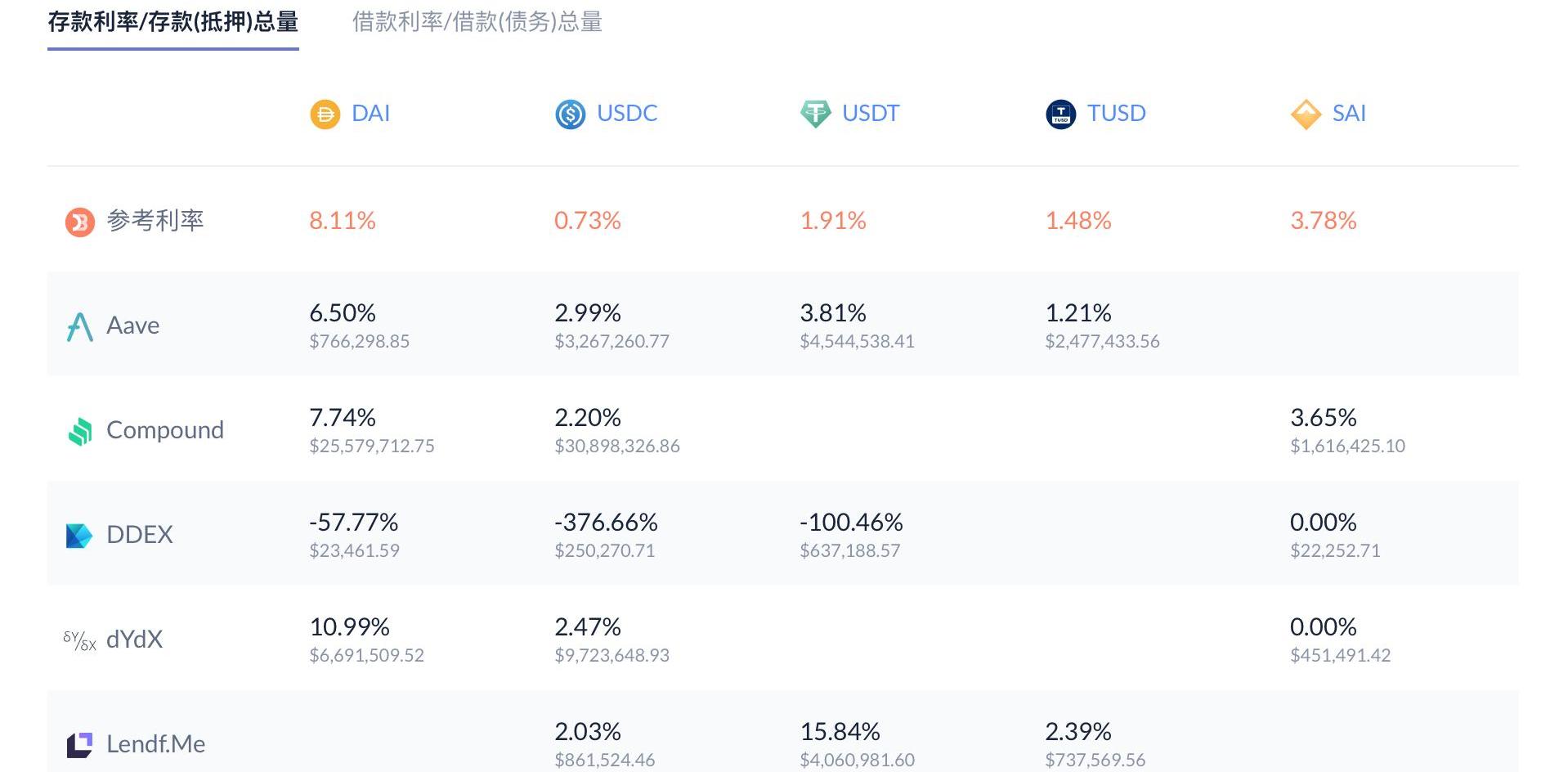
Task: Click the USDC coin icon
Action: click(x=570, y=114)
